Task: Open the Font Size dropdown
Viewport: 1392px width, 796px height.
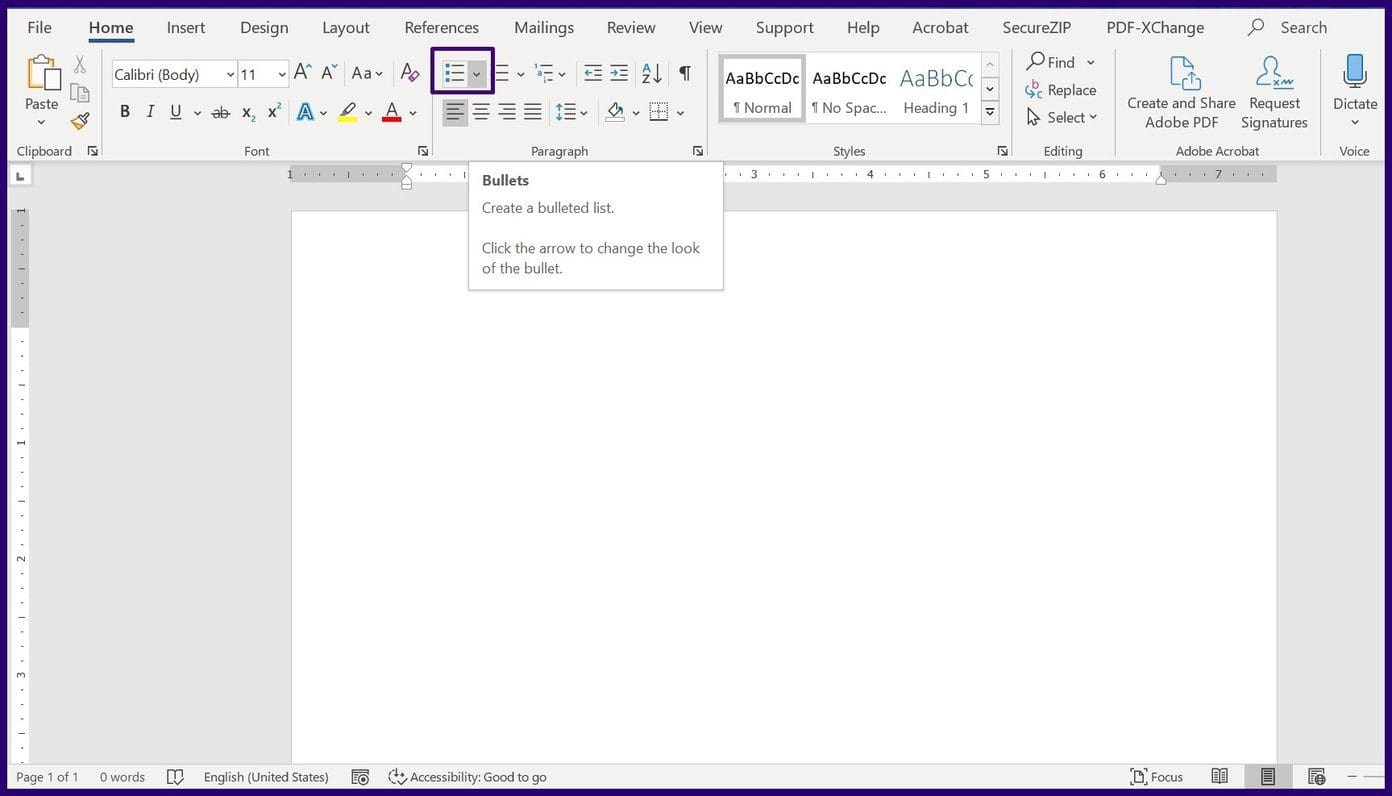Action: (281, 74)
